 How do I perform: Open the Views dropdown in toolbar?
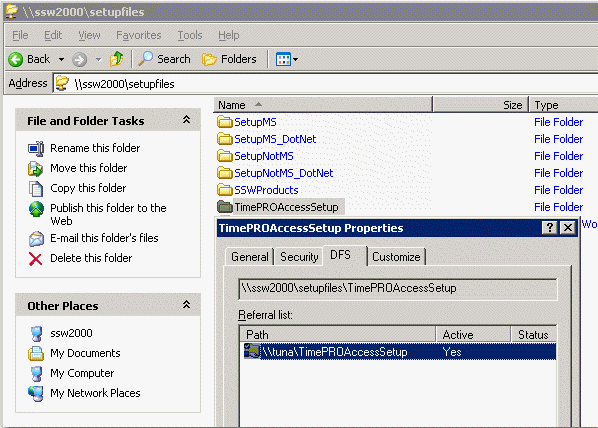(287, 59)
